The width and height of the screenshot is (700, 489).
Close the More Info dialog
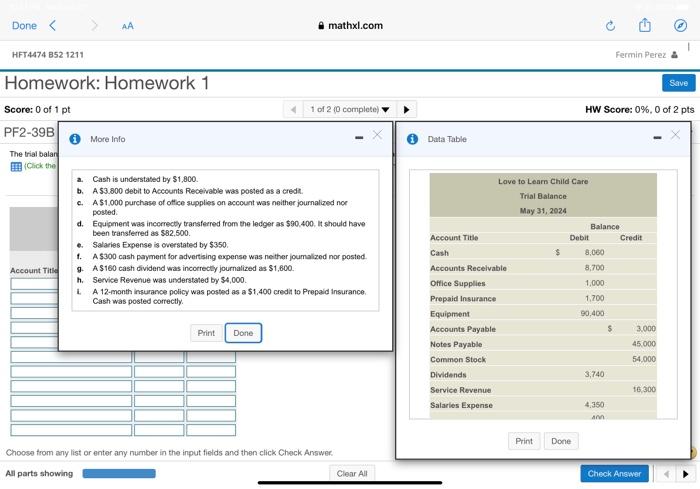[377, 135]
